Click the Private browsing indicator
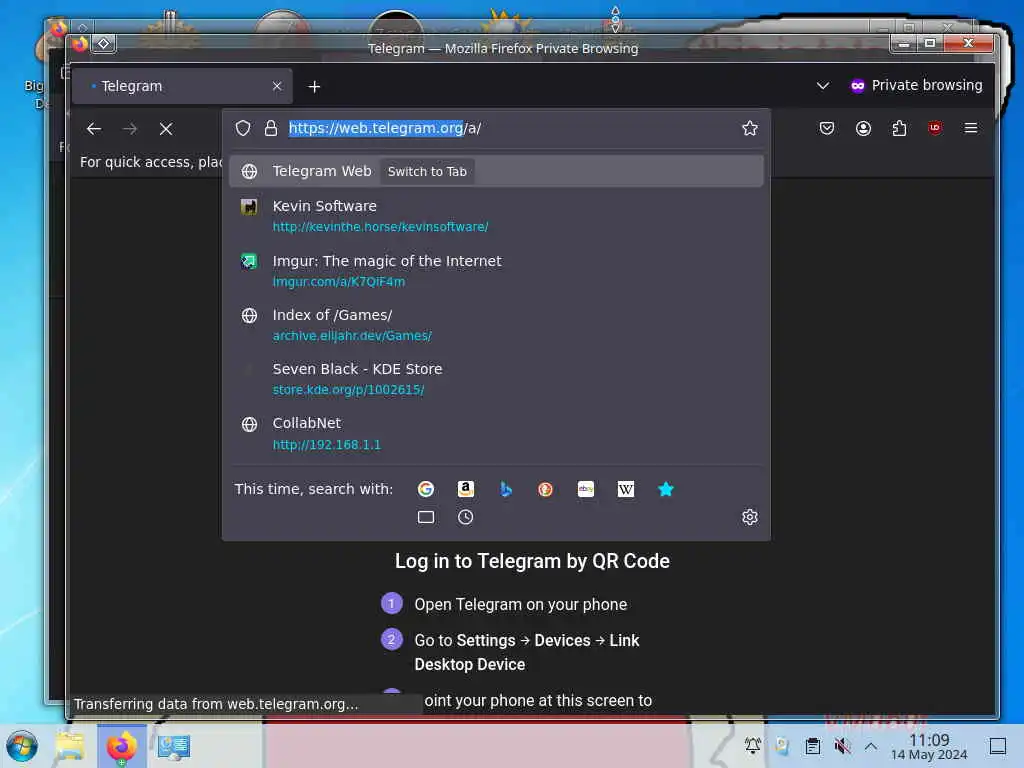 tap(916, 86)
